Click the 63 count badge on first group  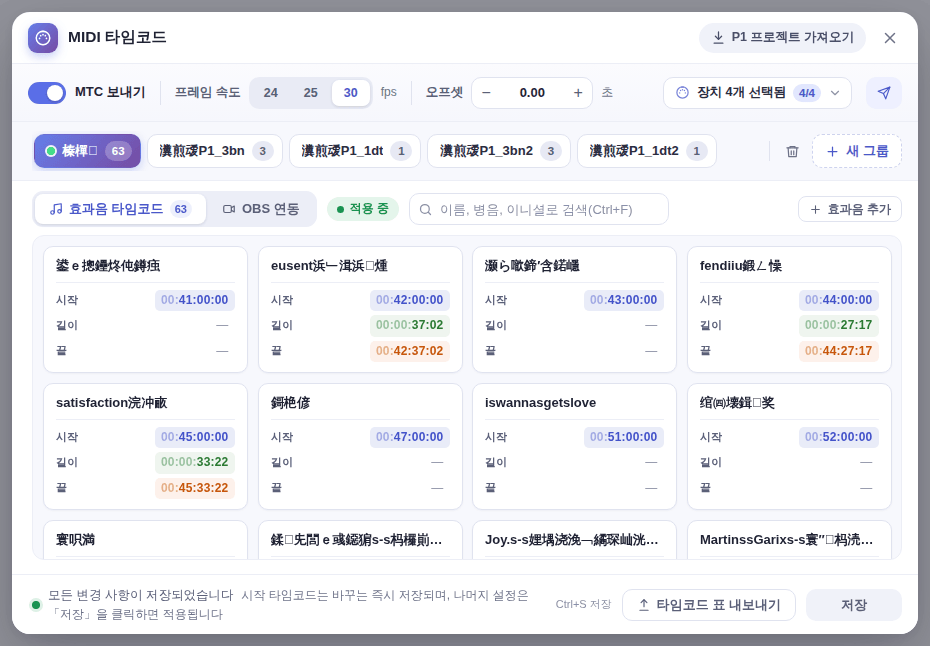point(118,151)
